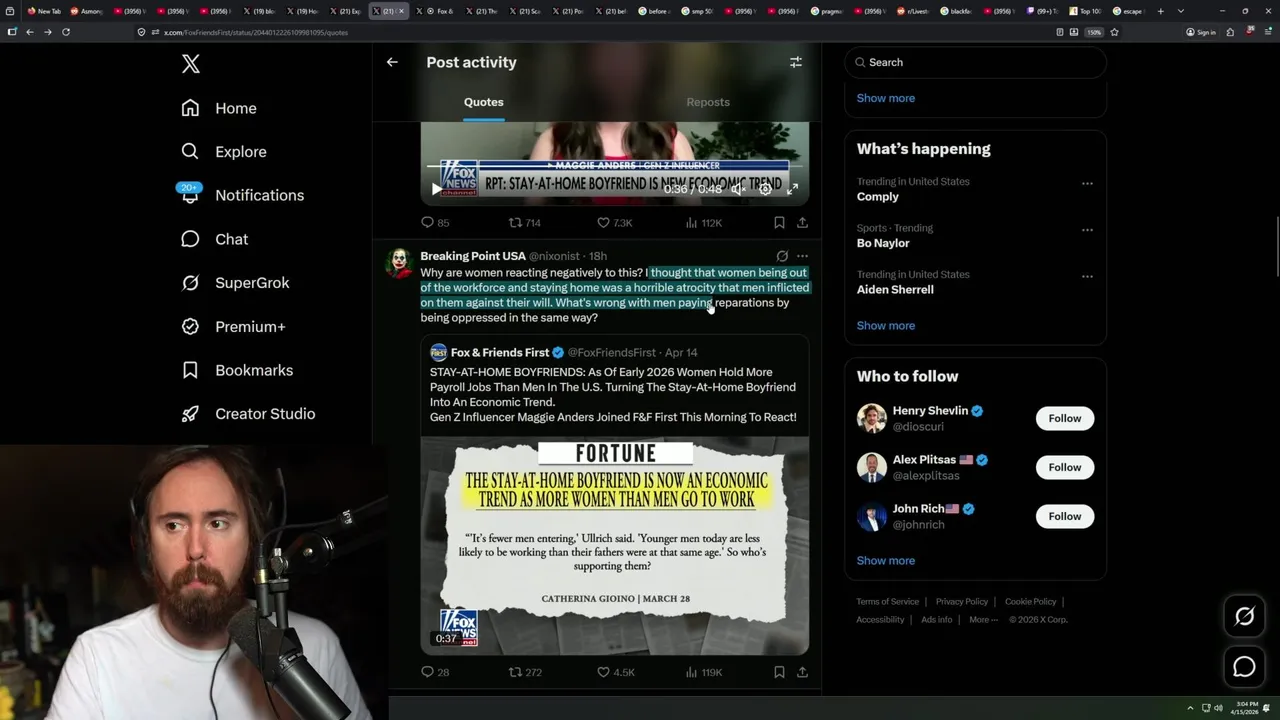Open the Fortune headline video thumbnail

[614, 545]
